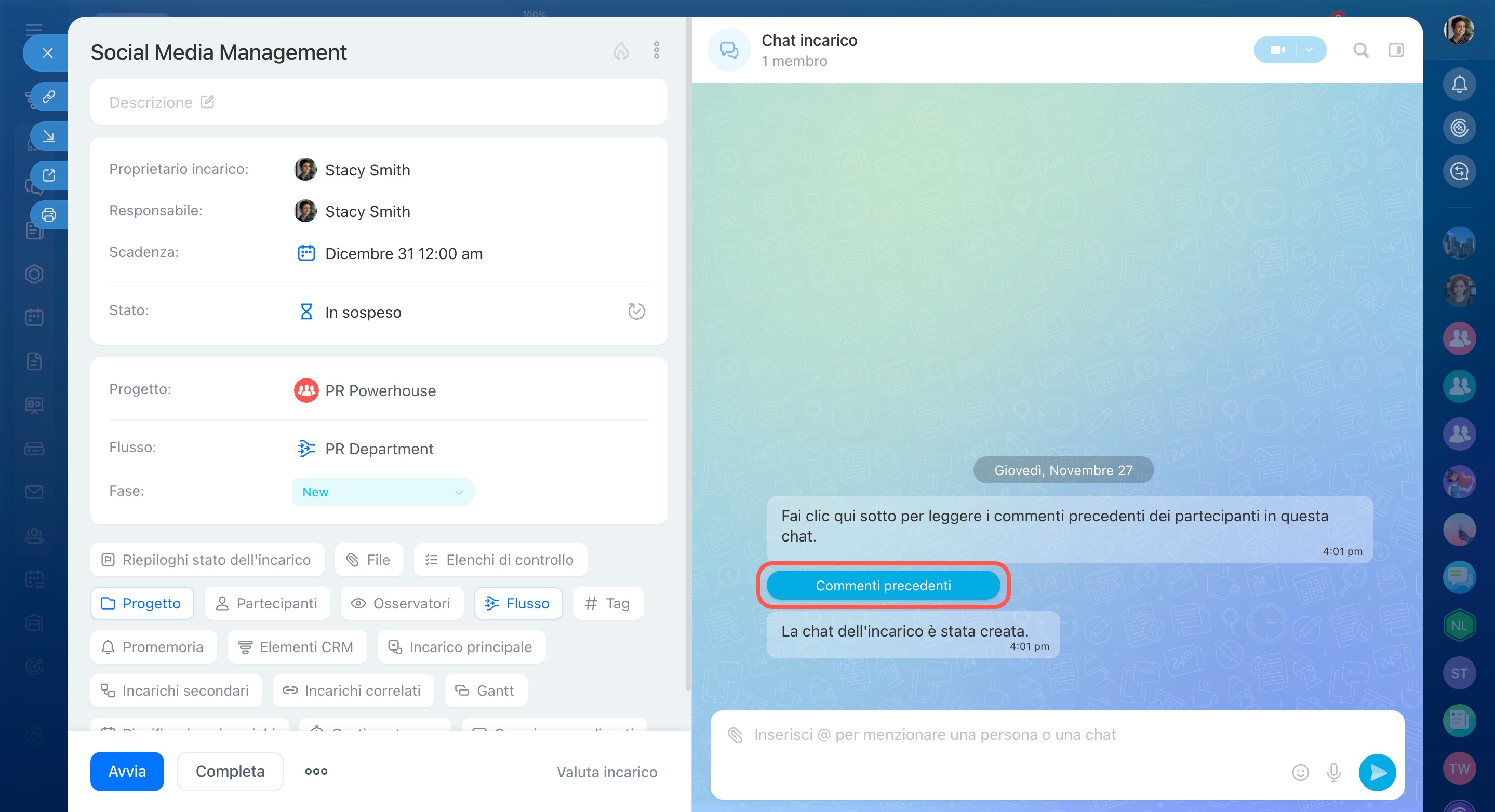The width and height of the screenshot is (1495, 812).
Task: Toggle the chat sidebar panel icon
Action: pyautogui.click(x=1396, y=50)
